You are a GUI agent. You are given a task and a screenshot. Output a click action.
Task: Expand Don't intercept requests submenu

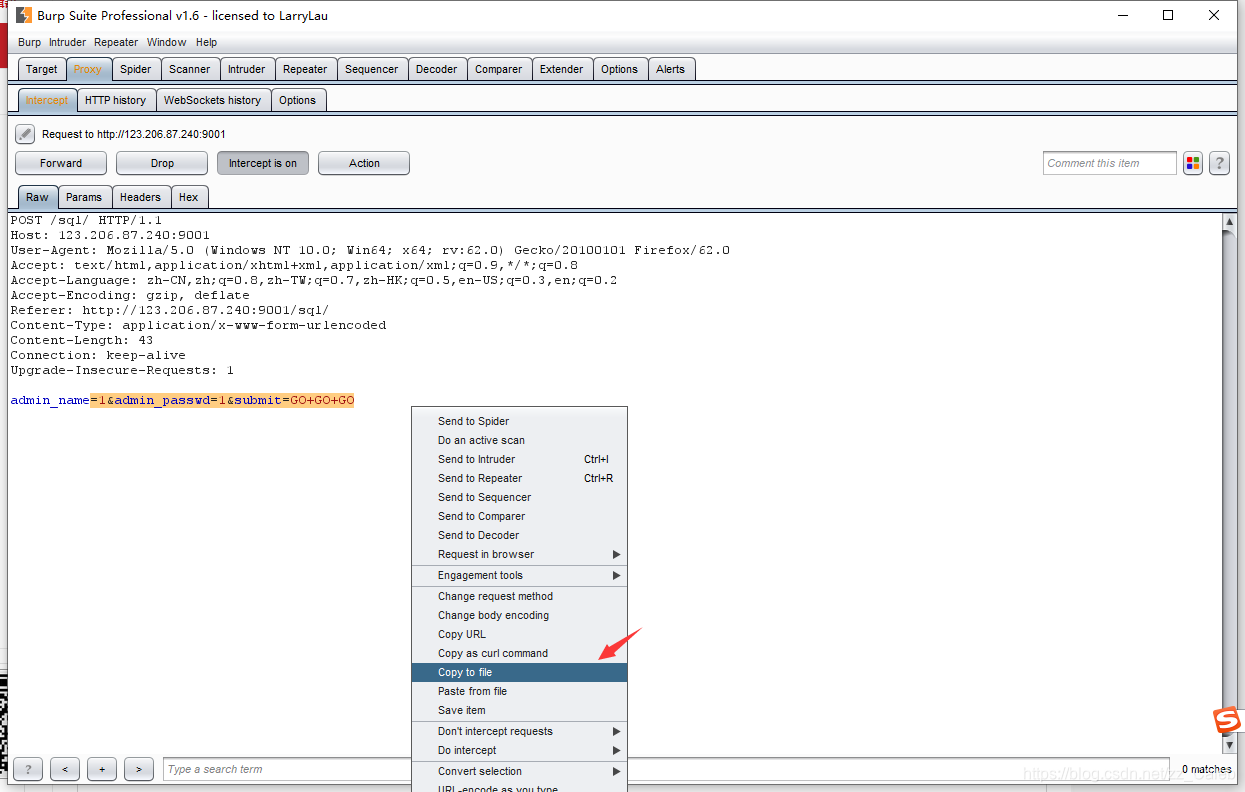(519, 731)
